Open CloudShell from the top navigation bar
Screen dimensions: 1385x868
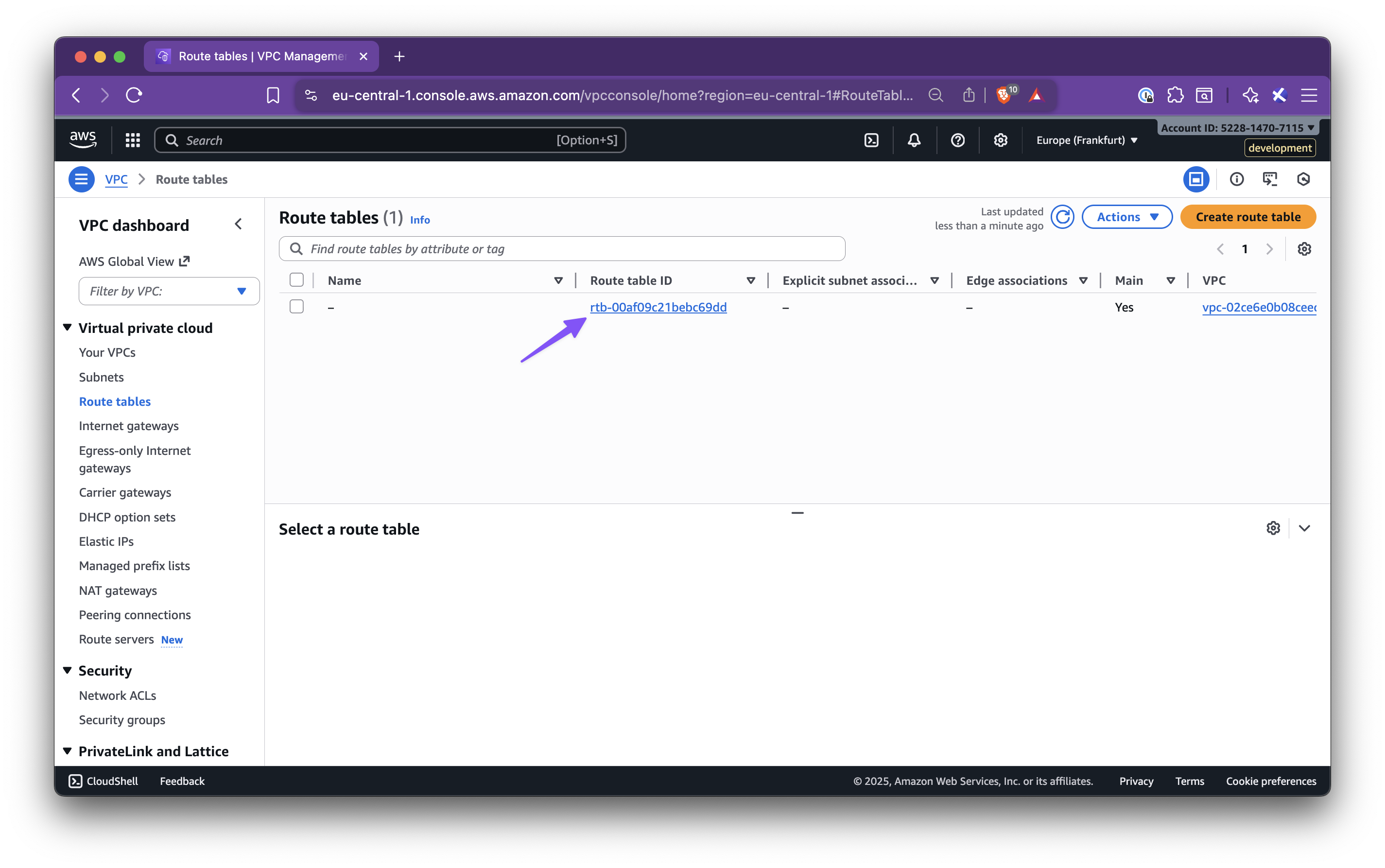point(871,139)
